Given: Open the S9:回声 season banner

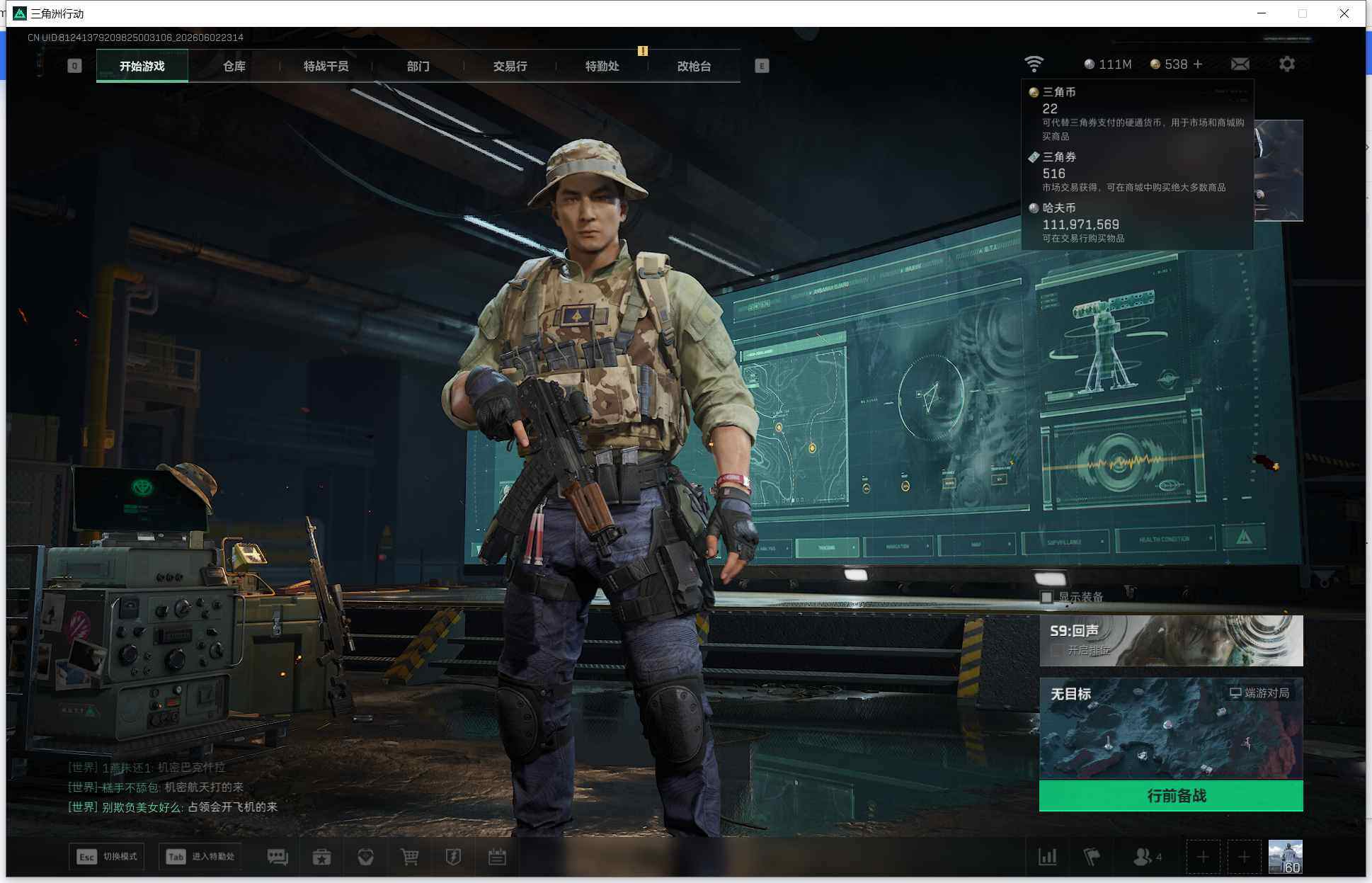Looking at the screenshot, I should (1171, 640).
